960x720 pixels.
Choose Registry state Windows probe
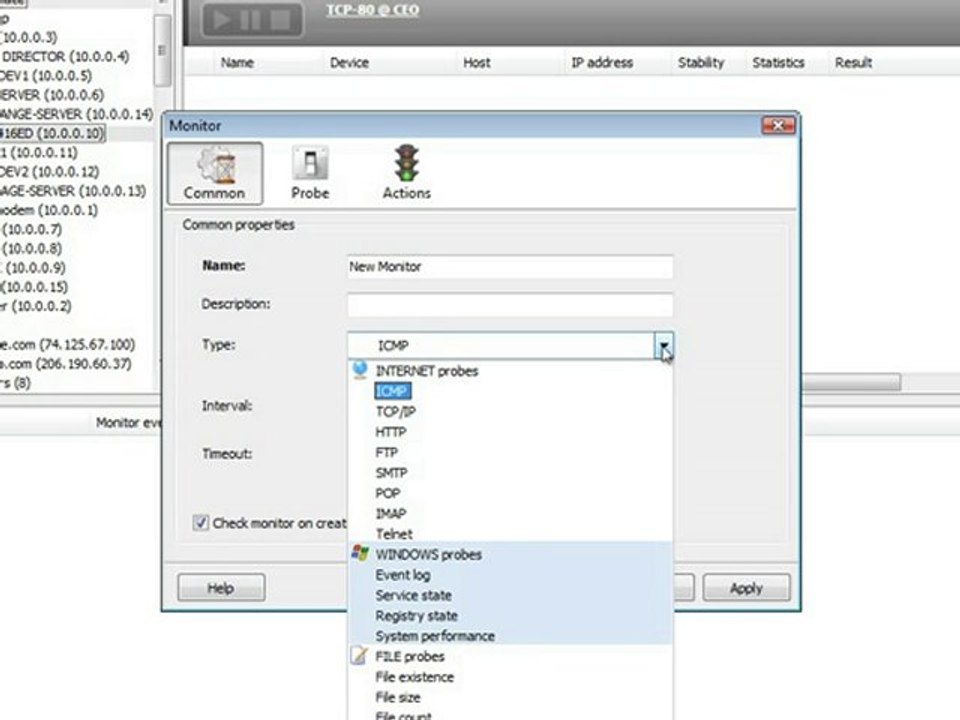pos(416,615)
